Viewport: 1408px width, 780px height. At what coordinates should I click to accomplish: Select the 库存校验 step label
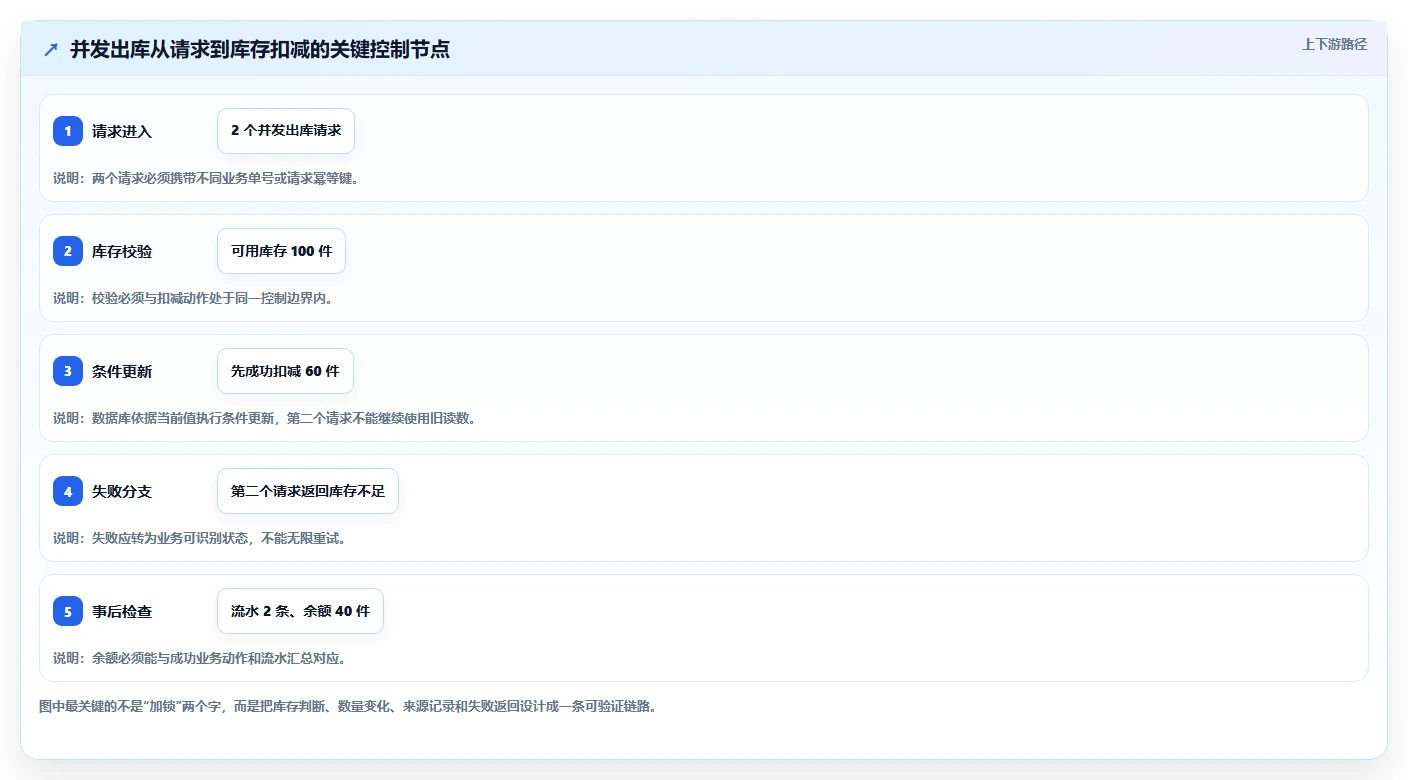pos(122,251)
